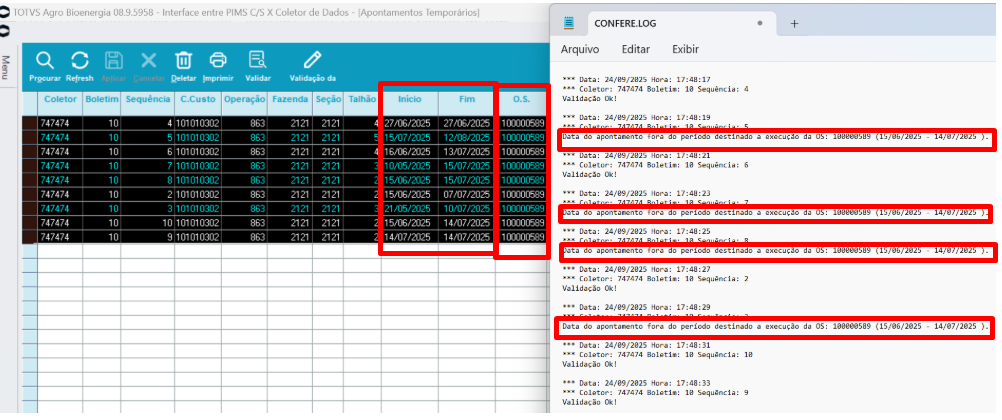Select Fim cell 13/07/2025
This screenshot has height=420, width=1002.
click(x=466, y=152)
